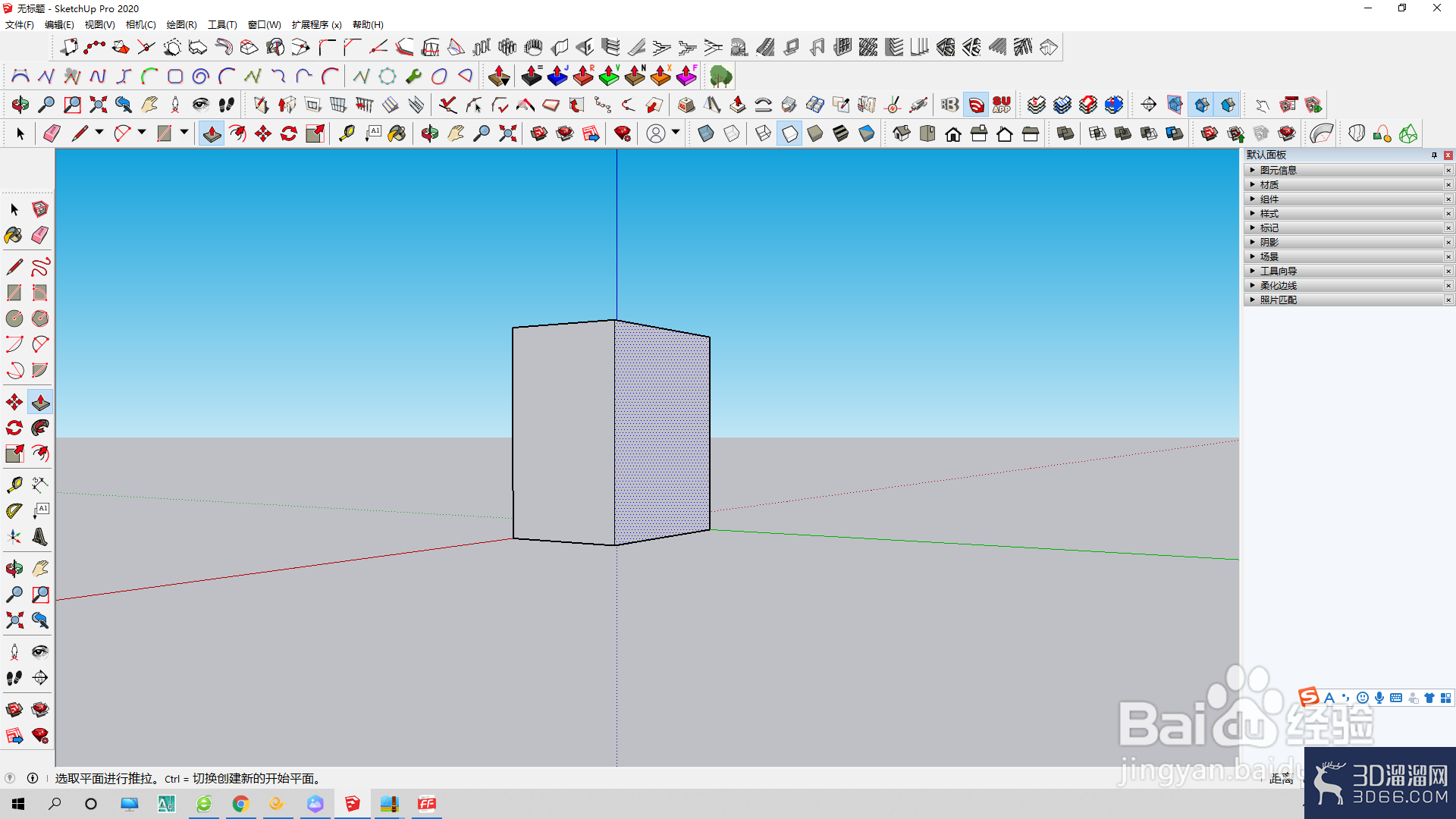Viewport: 1456px width, 819px height.
Task: Open the Extension Manager ruby gear icon
Action: (x=623, y=133)
